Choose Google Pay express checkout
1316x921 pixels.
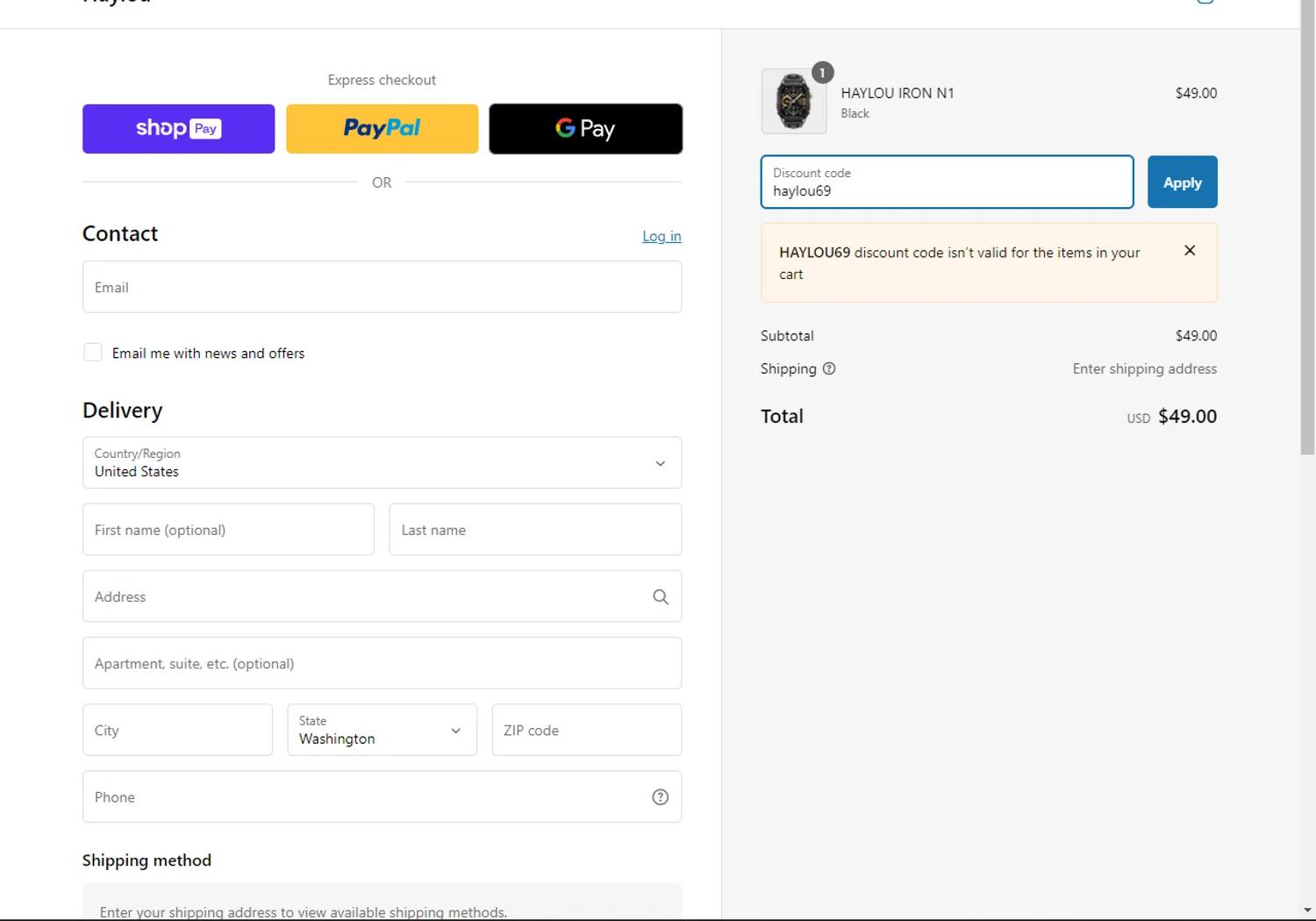click(585, 129)
